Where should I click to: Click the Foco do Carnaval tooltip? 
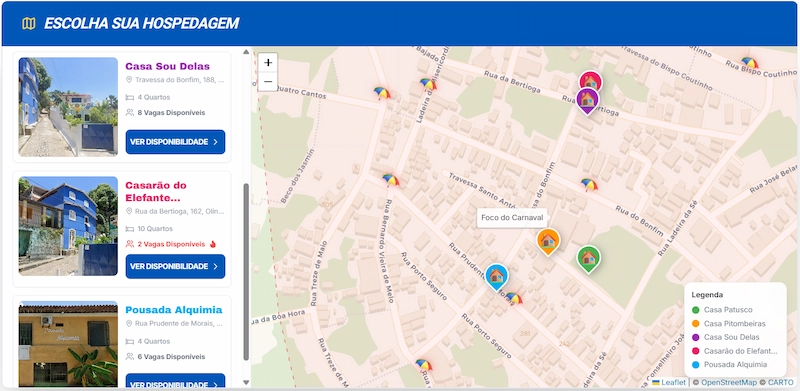point(512,218)
